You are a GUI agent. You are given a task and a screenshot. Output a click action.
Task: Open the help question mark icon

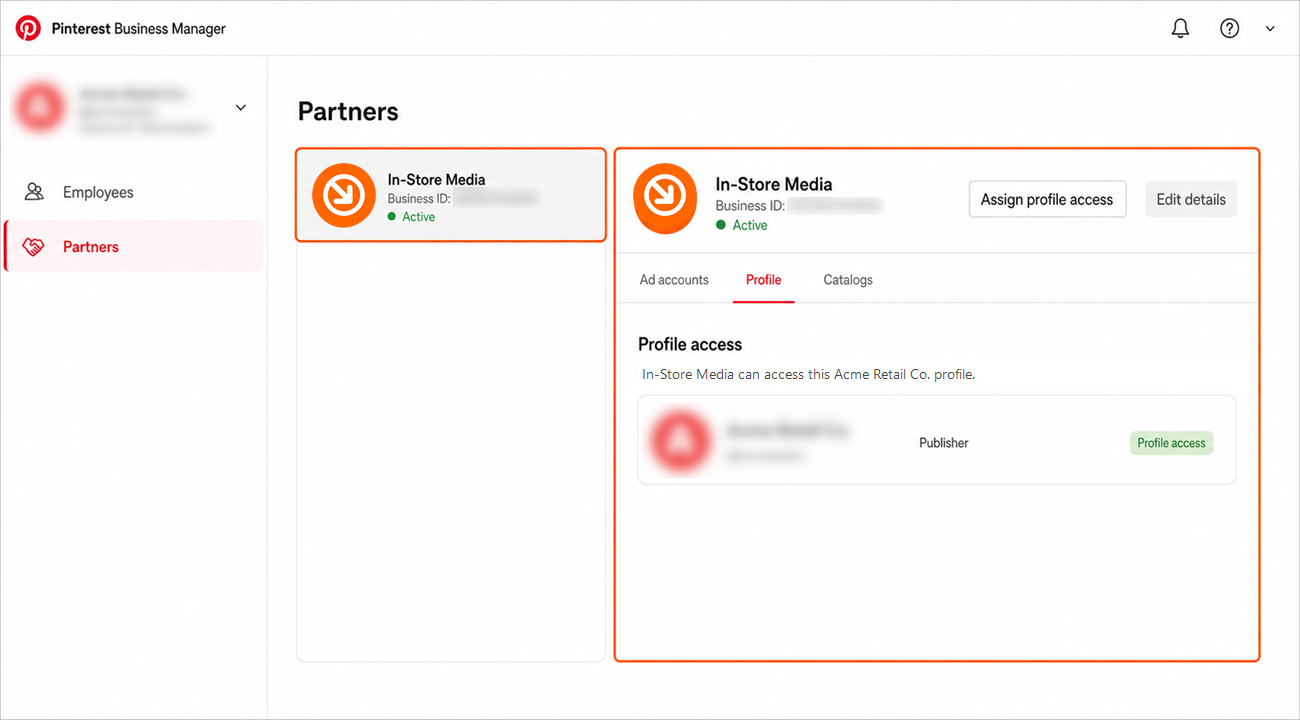1229,28
